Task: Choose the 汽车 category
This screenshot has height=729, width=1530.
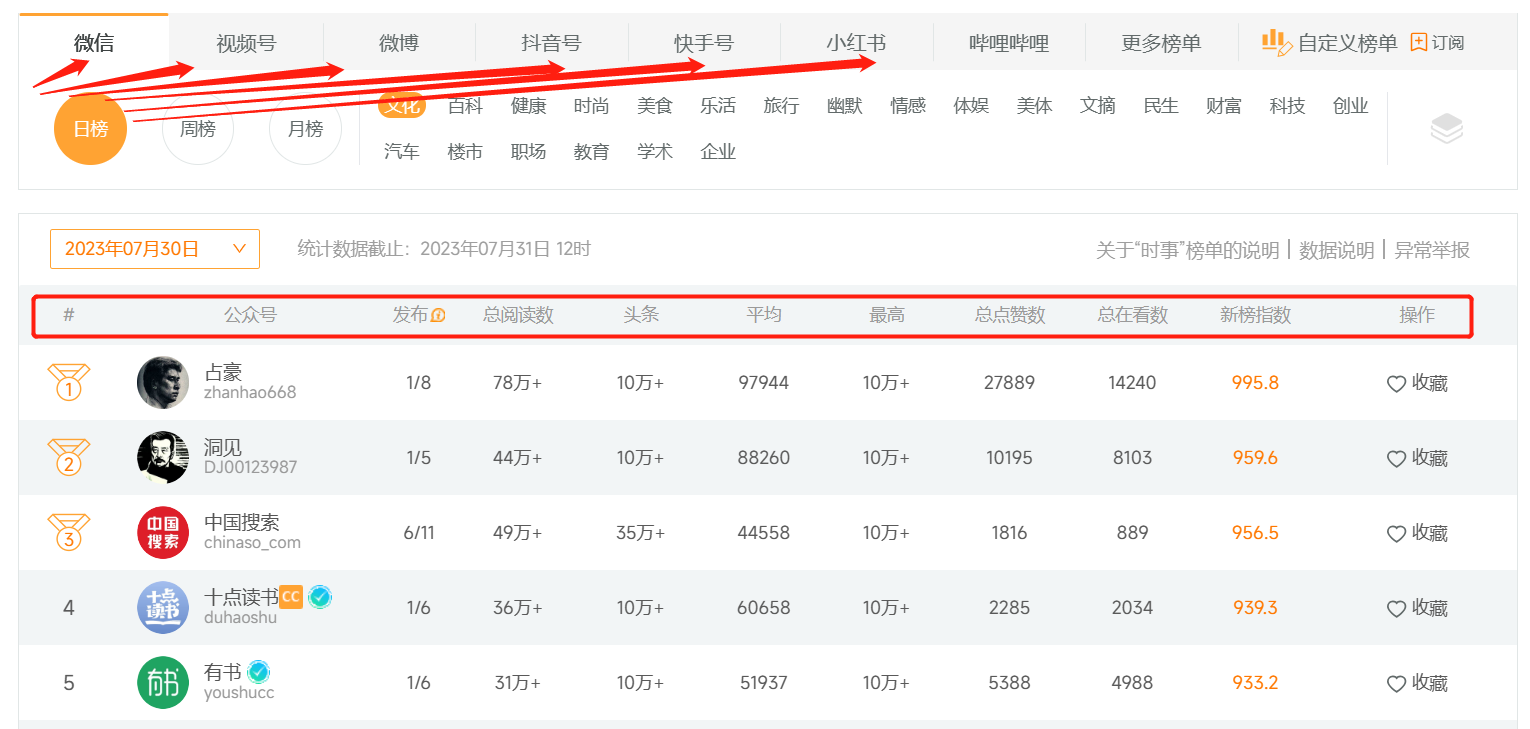Action: click(x=402, y=151)
